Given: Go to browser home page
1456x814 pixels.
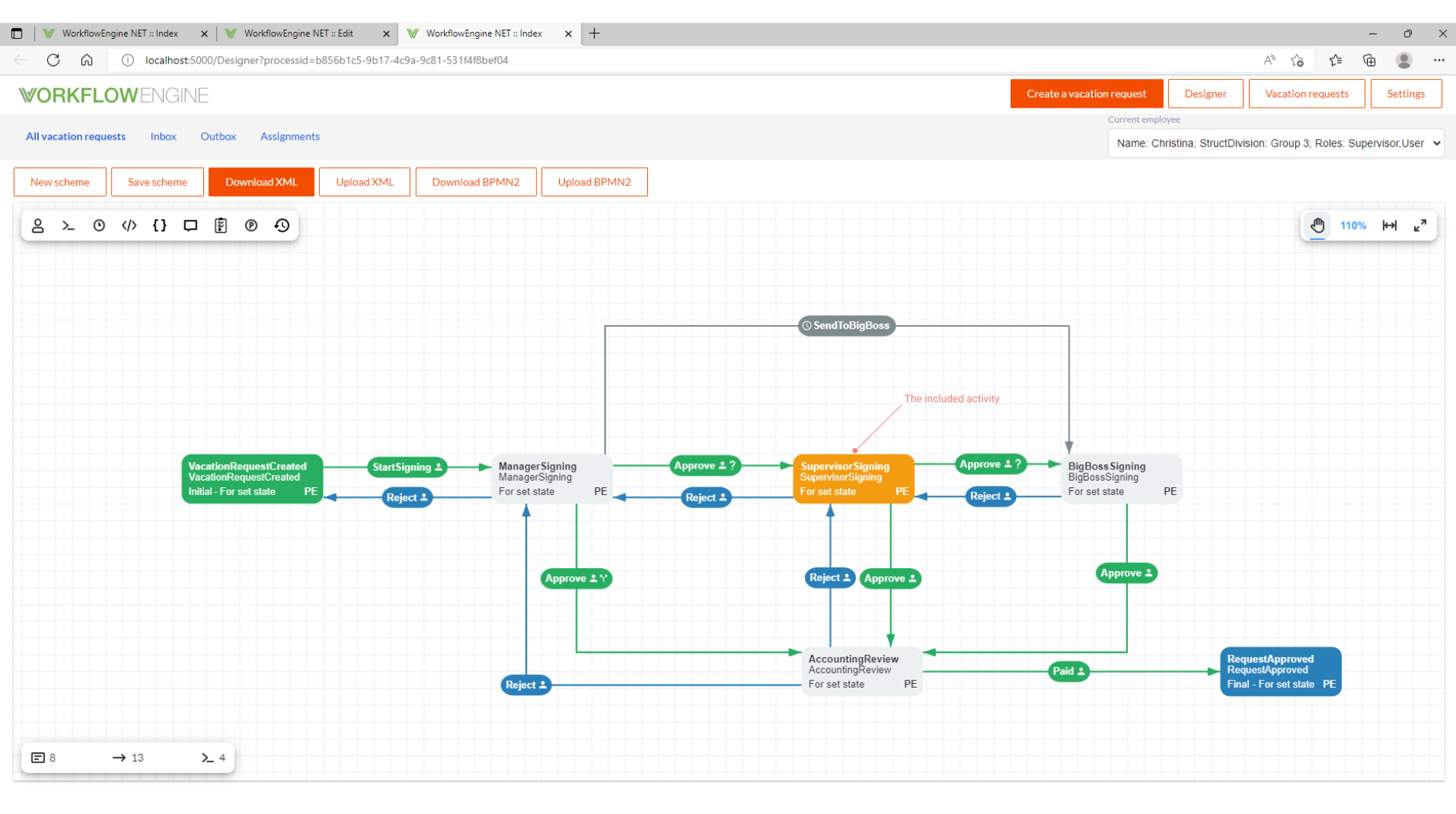Looking at the screenshot, I should pyautogui.click(x=87, y=60).
